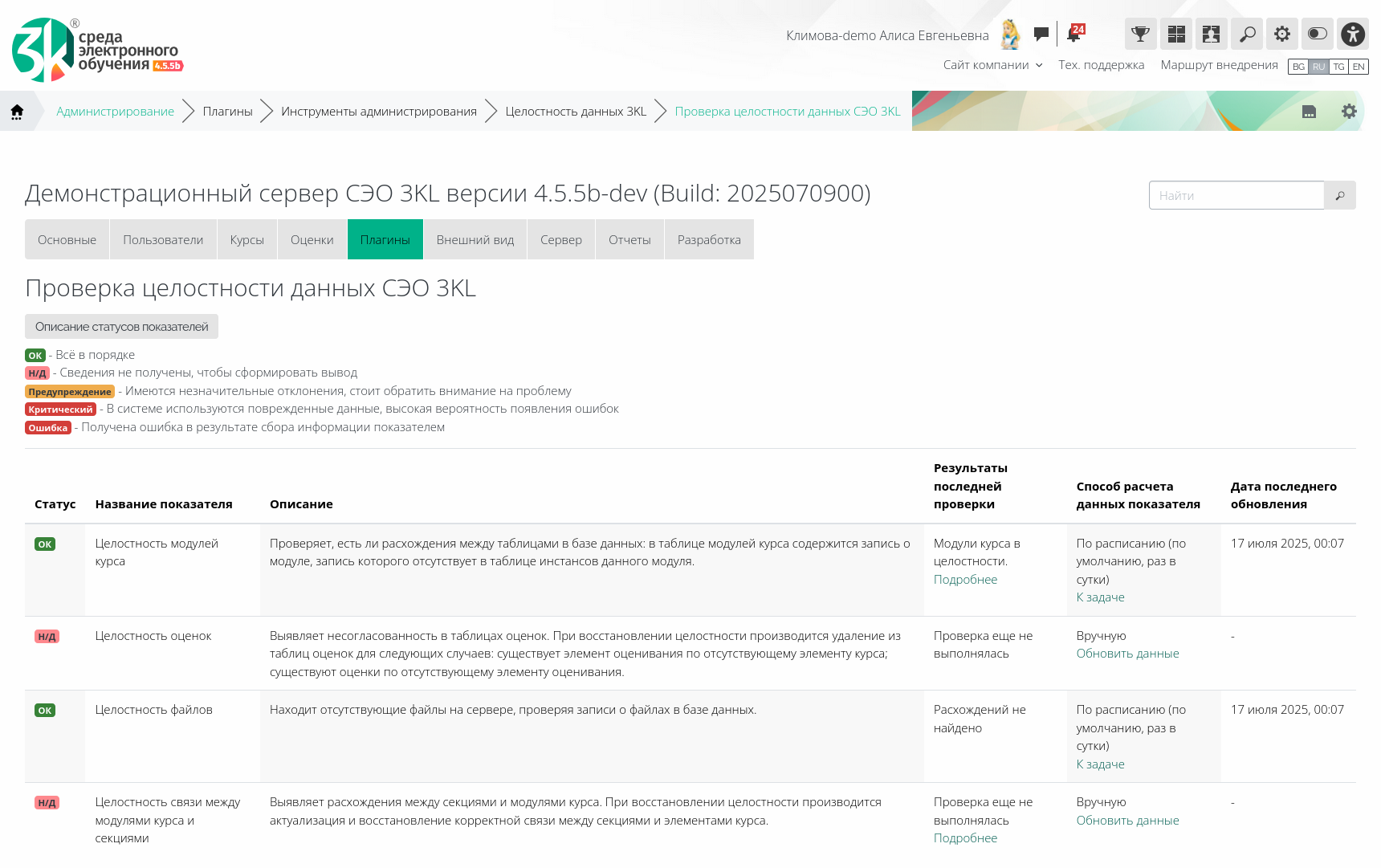Viewport: 1381px width, 868px height.
Task: Expand the Сайт компании dropdown
Action: tap(992, 65)
